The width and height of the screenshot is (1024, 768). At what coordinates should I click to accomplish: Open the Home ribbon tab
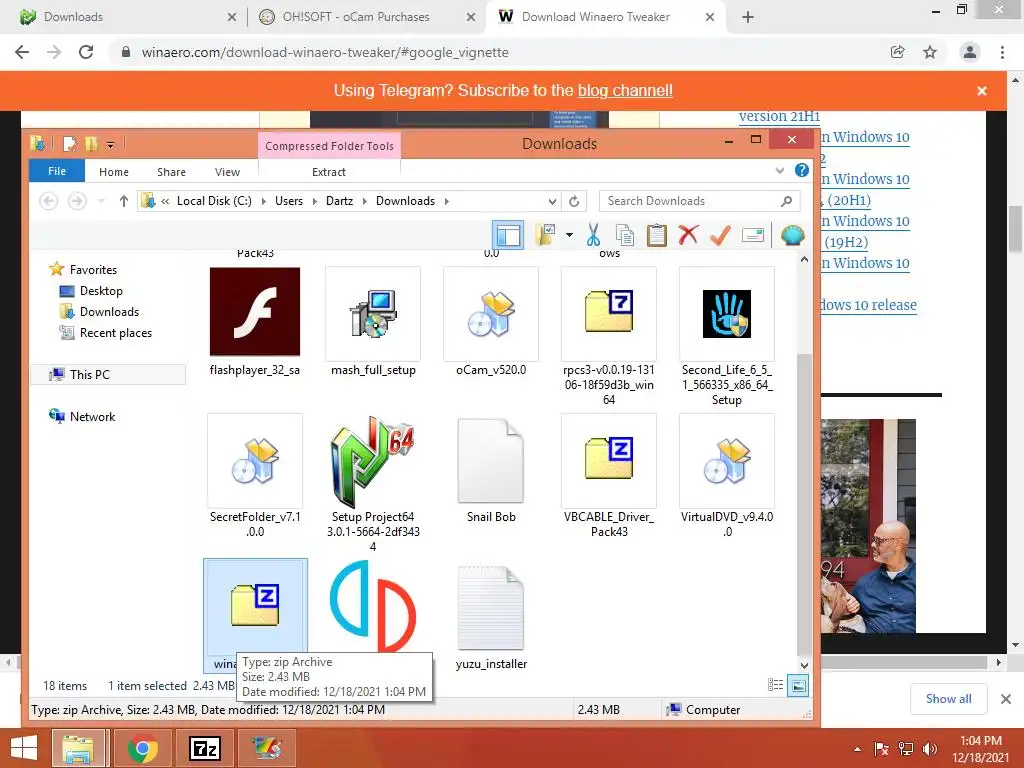(x=114, y=172)
